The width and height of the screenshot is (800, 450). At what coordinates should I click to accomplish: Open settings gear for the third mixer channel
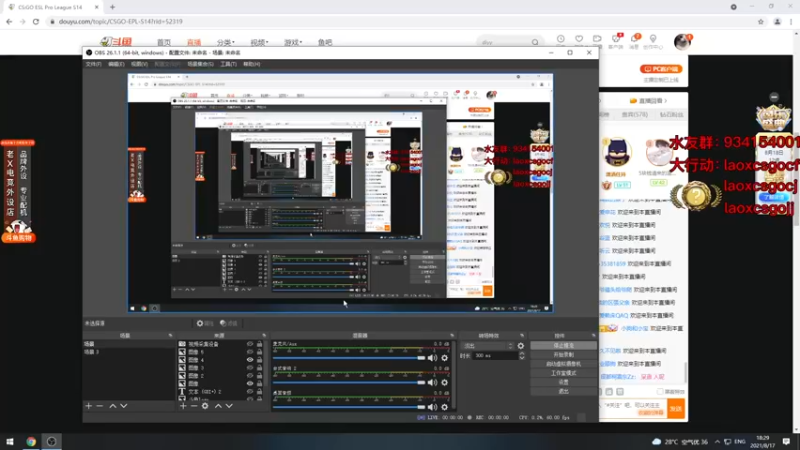[445, 407]
